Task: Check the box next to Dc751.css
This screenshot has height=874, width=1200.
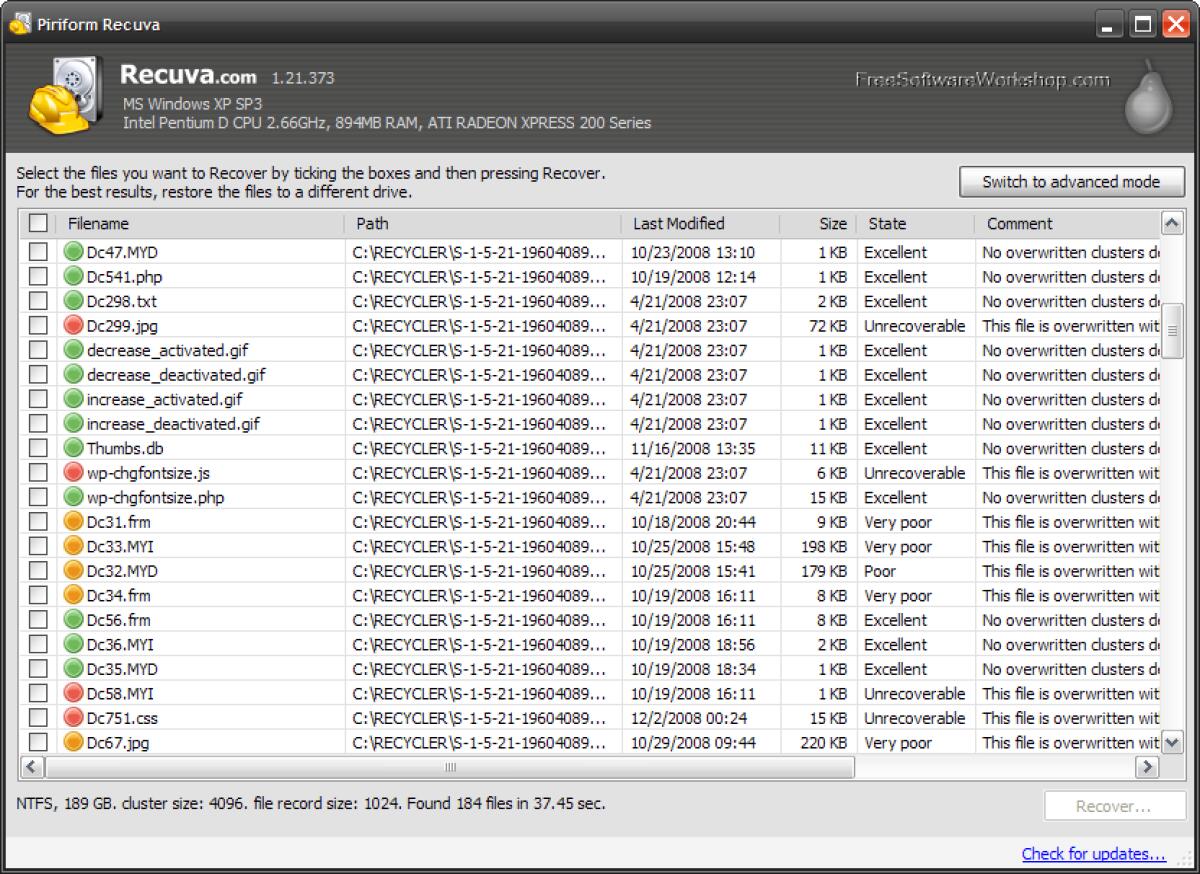Action: (x=38, y=718)
